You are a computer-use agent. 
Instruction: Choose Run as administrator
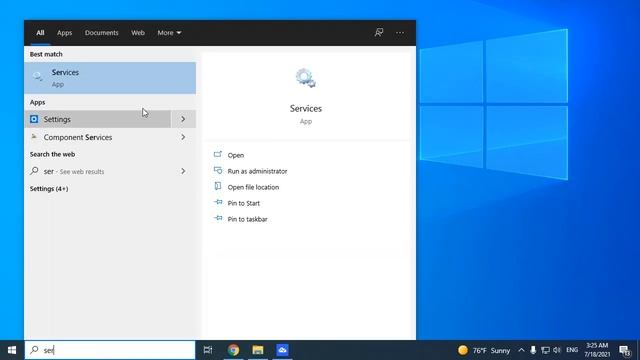click(257, 171)
